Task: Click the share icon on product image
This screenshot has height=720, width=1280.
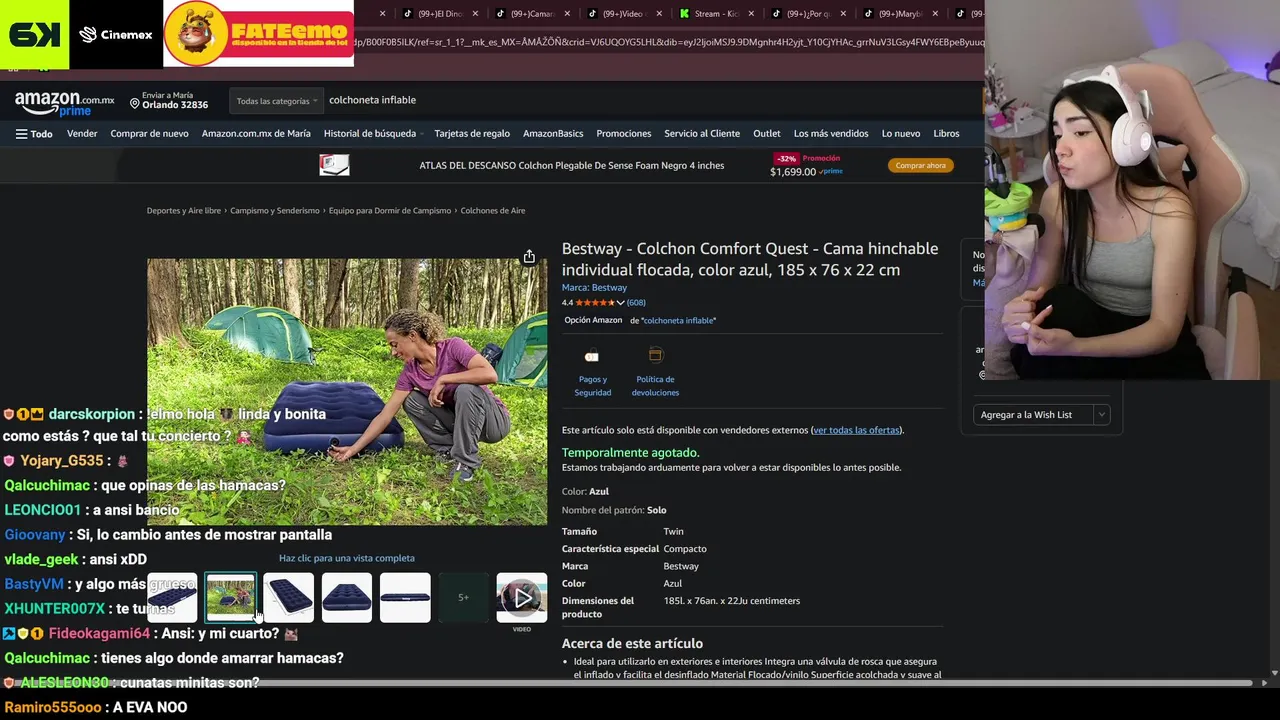Action: 529,257
